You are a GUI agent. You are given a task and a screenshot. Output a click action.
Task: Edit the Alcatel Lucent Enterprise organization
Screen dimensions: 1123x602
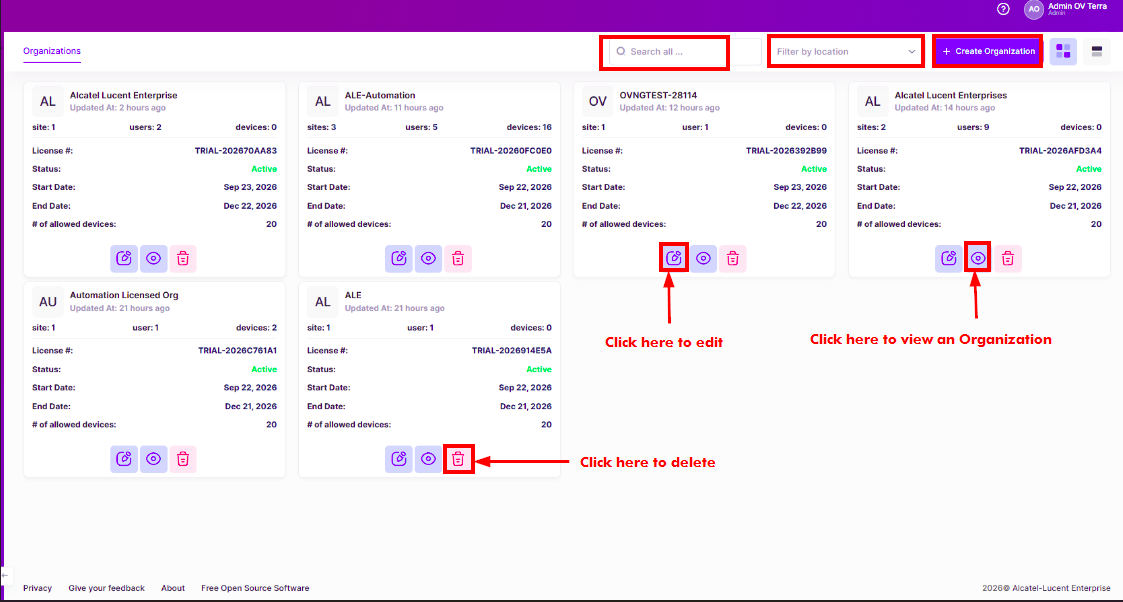coord(124,258)
